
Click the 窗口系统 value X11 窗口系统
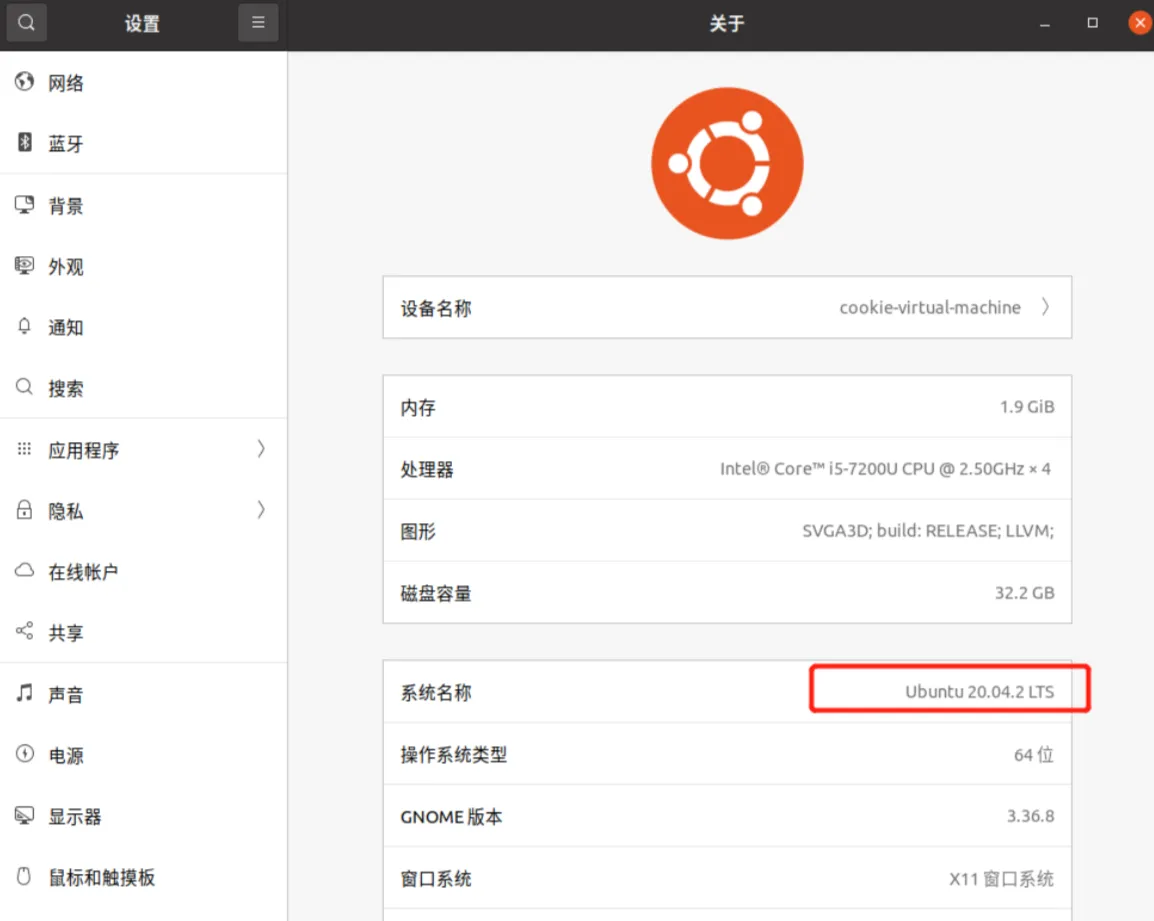tap(1002, 878)
